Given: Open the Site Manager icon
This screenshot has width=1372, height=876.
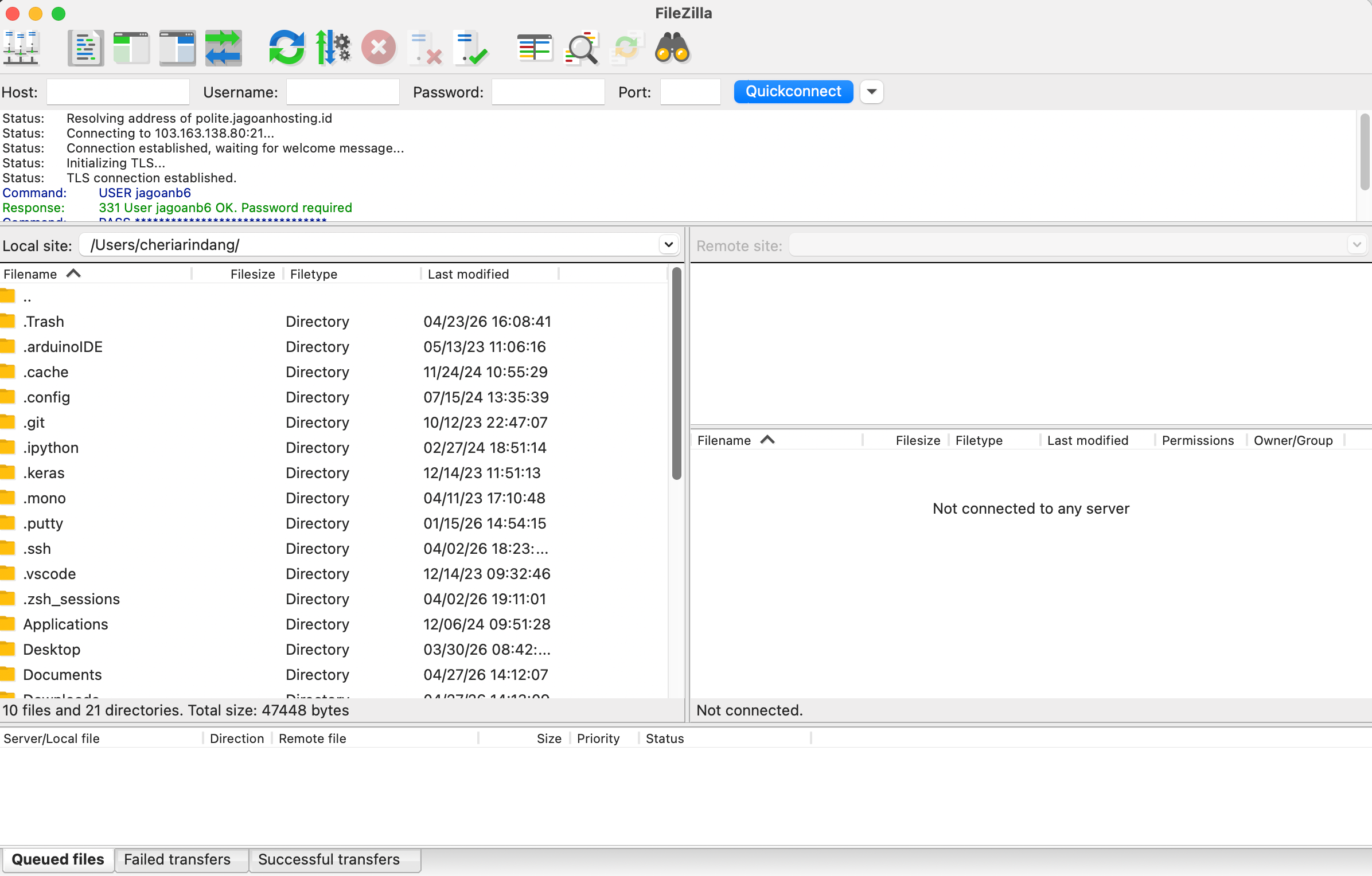Looking at the screenshot, I should coord(21,48).
